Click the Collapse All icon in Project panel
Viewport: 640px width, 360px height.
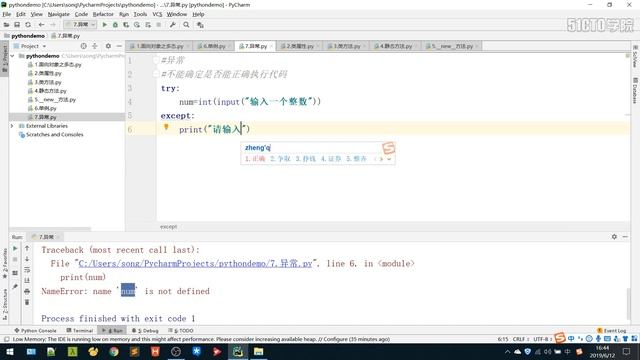(95, 46)
